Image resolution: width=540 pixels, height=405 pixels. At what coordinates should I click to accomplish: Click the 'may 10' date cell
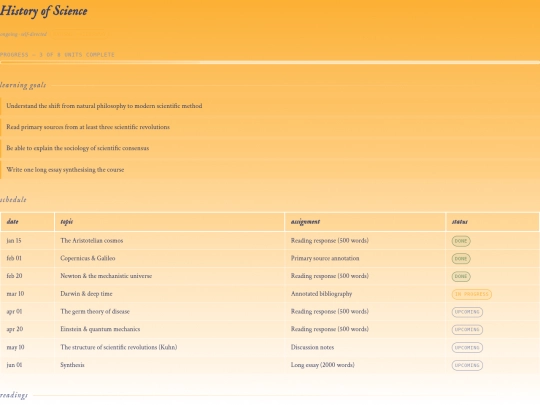point(28,347)
